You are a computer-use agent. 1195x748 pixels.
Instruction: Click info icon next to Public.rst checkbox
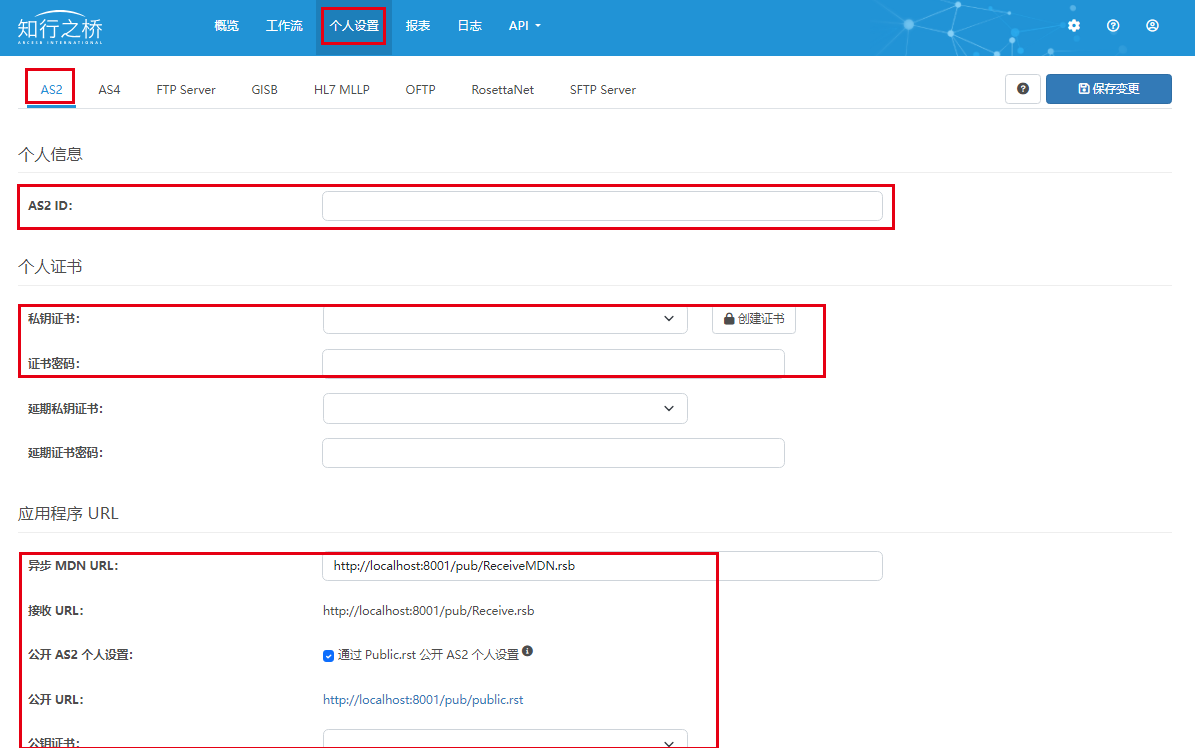click(527, 651)
